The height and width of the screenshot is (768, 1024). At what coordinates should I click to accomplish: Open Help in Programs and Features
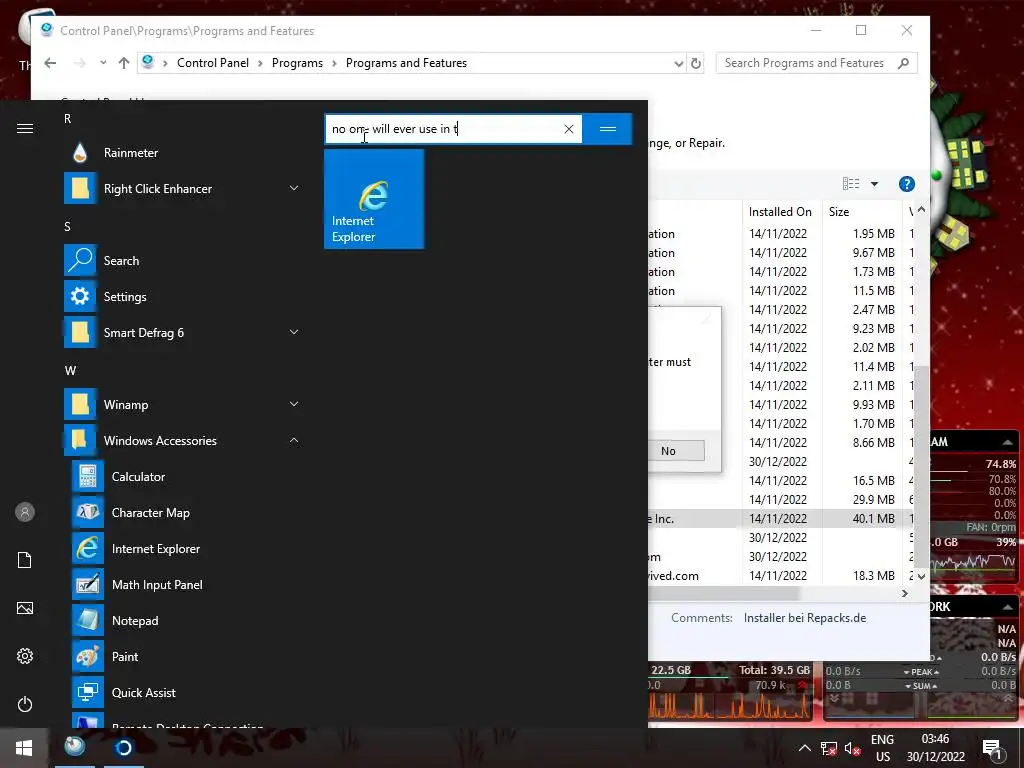tap(906, 184)
